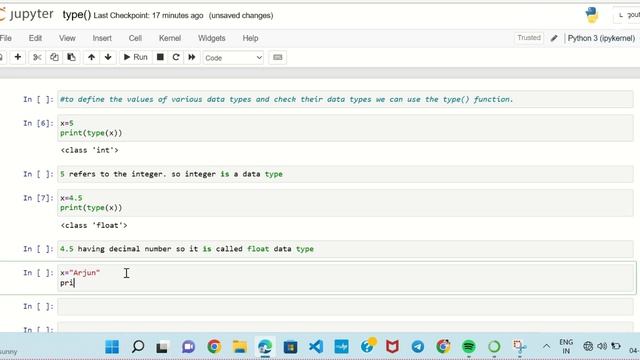Run the selected cell
Image resolution: width=640 pixels, height=360 pixels.
(136, 57)
